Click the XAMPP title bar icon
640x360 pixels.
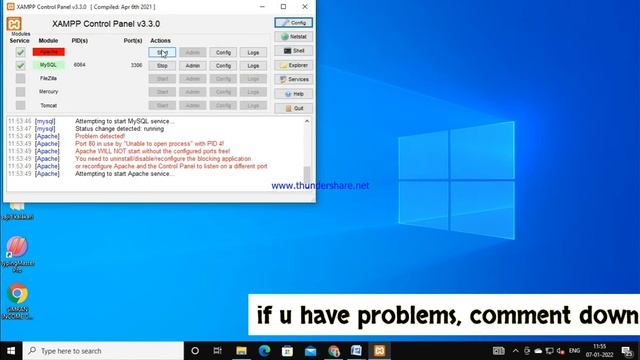pyautogui.click(x=11, y=7)
